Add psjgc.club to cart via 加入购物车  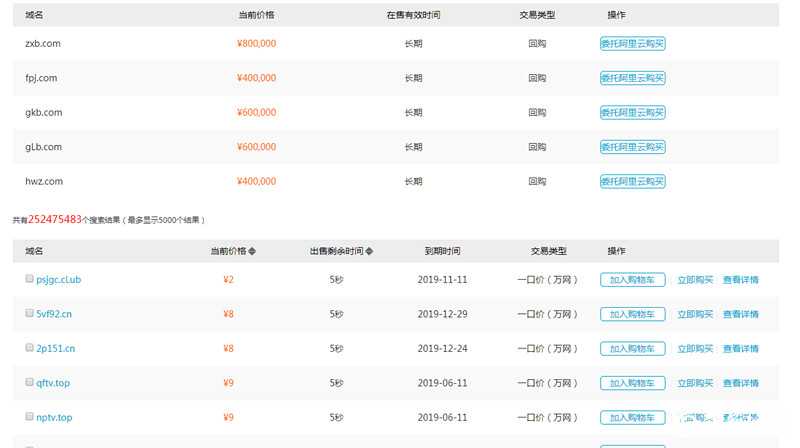pos(632,280)
